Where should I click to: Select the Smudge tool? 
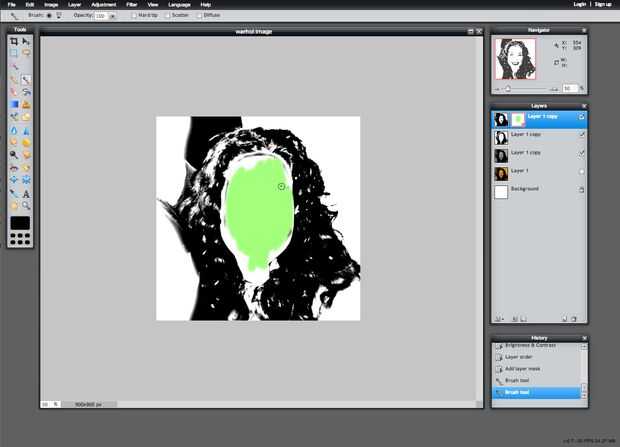coord(14,142)
